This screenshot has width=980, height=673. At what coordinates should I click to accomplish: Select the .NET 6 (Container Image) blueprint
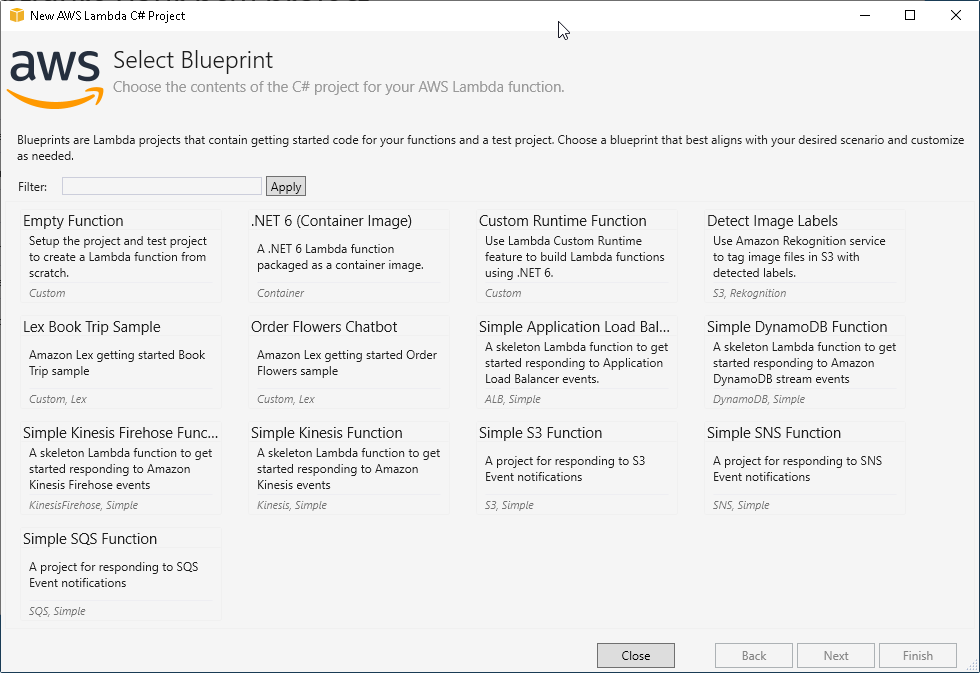349,256
